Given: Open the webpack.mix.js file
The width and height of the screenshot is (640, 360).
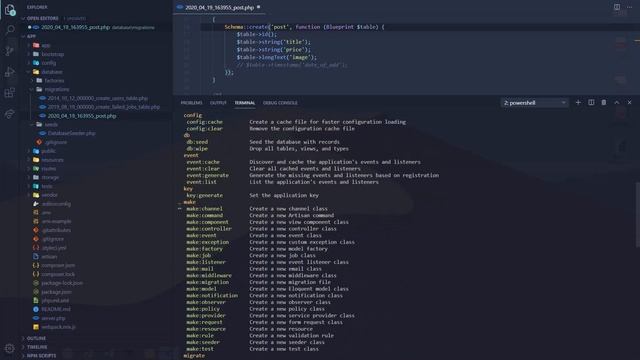Looking at the screenshot, I should tap(58, 327).
